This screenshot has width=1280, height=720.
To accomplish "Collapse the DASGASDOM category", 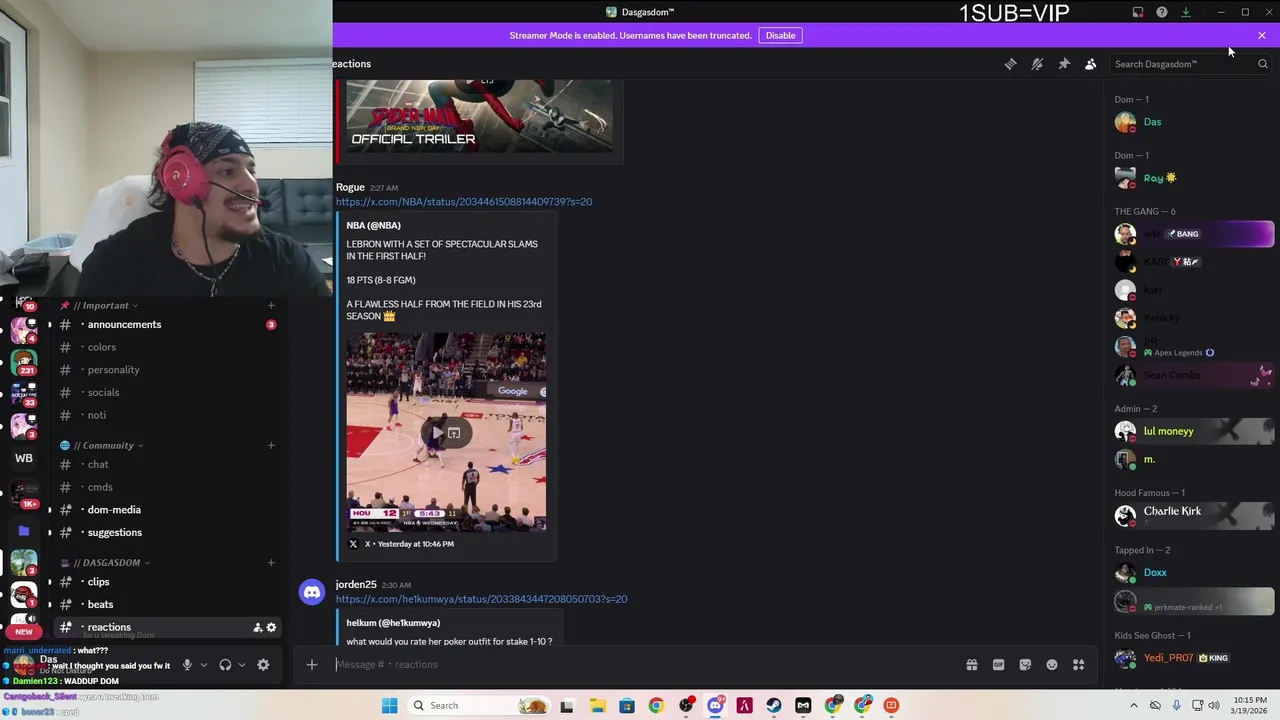I will point(106,562).
